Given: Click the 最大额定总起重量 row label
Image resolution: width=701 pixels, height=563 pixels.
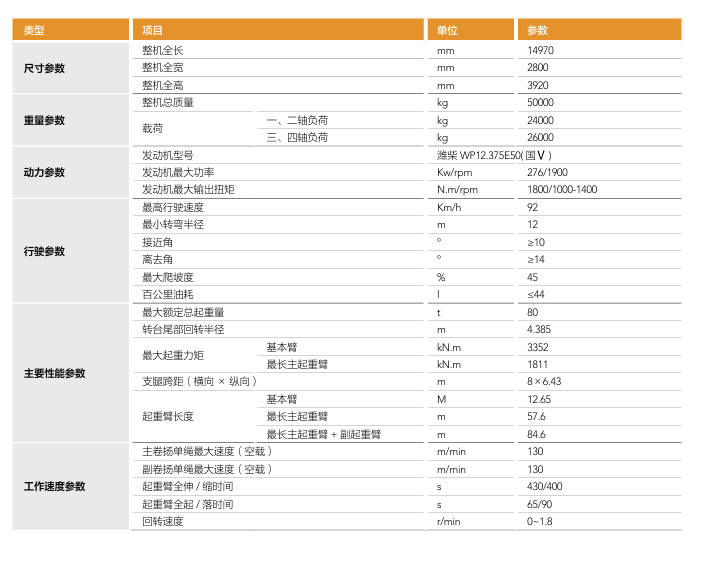Looking at the screenshot, I should click(x=183, y=312).
